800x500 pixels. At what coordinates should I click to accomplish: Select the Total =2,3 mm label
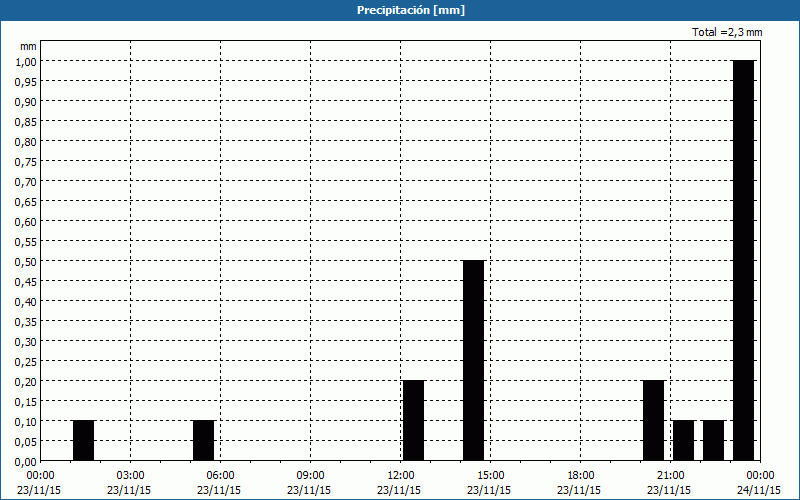tap(727, 32)
